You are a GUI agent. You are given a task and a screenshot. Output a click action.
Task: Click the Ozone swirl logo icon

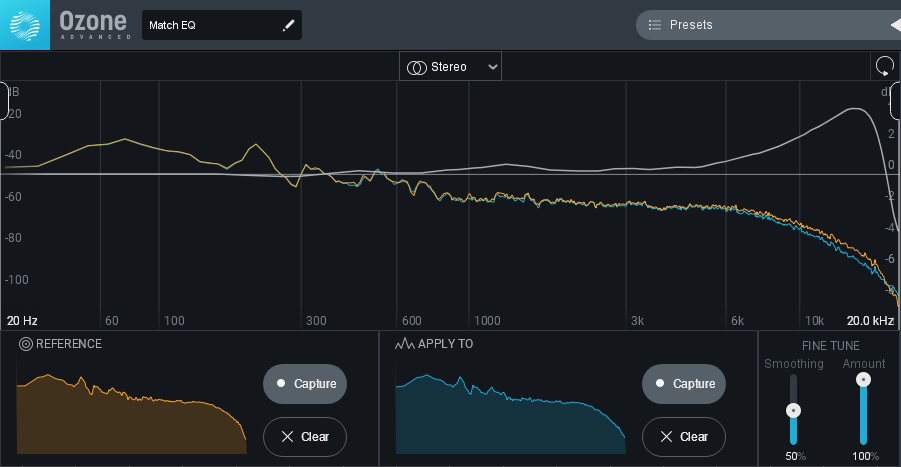click(25, 25)
